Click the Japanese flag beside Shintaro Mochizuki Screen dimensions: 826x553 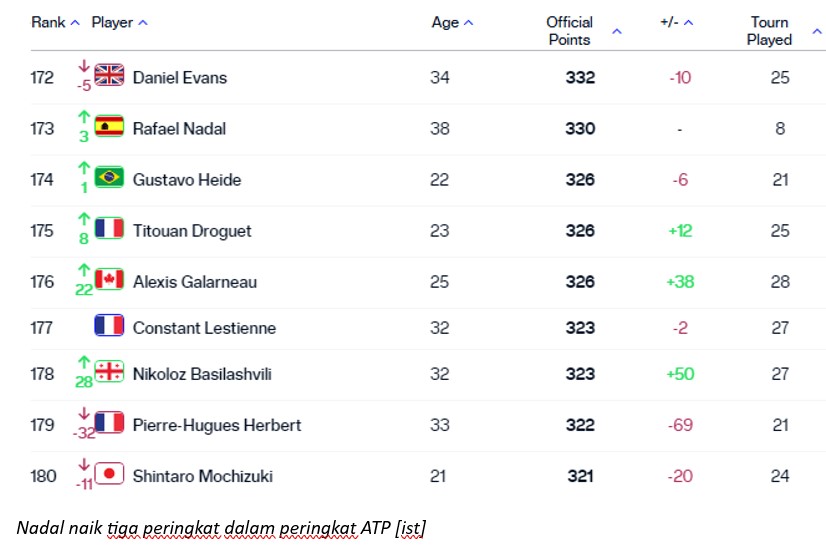click(x=109, y=475)
